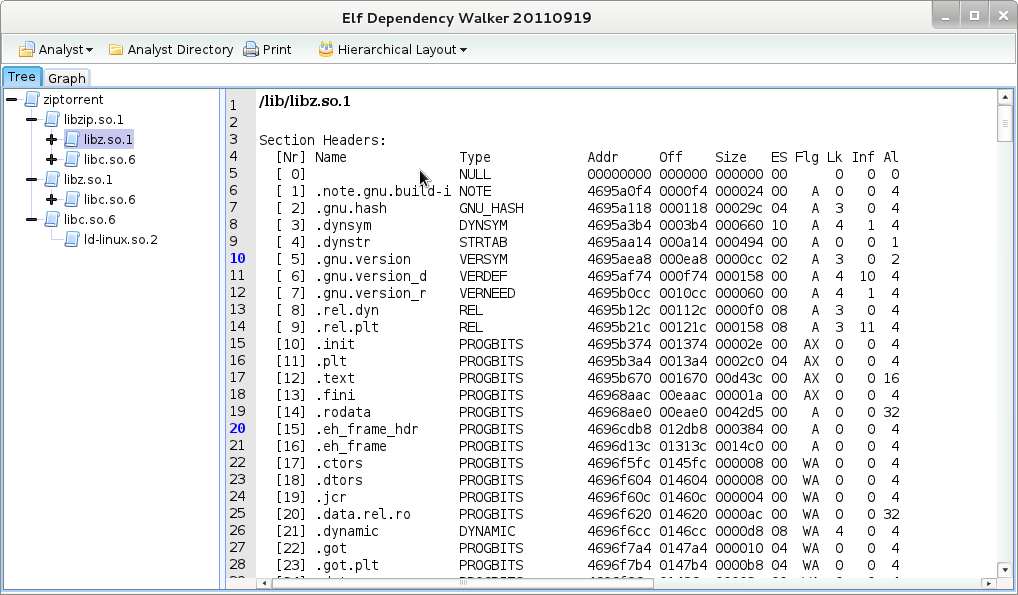Select the highlighted libz.so.1 tree item
1018x595 pixels.
108,140
